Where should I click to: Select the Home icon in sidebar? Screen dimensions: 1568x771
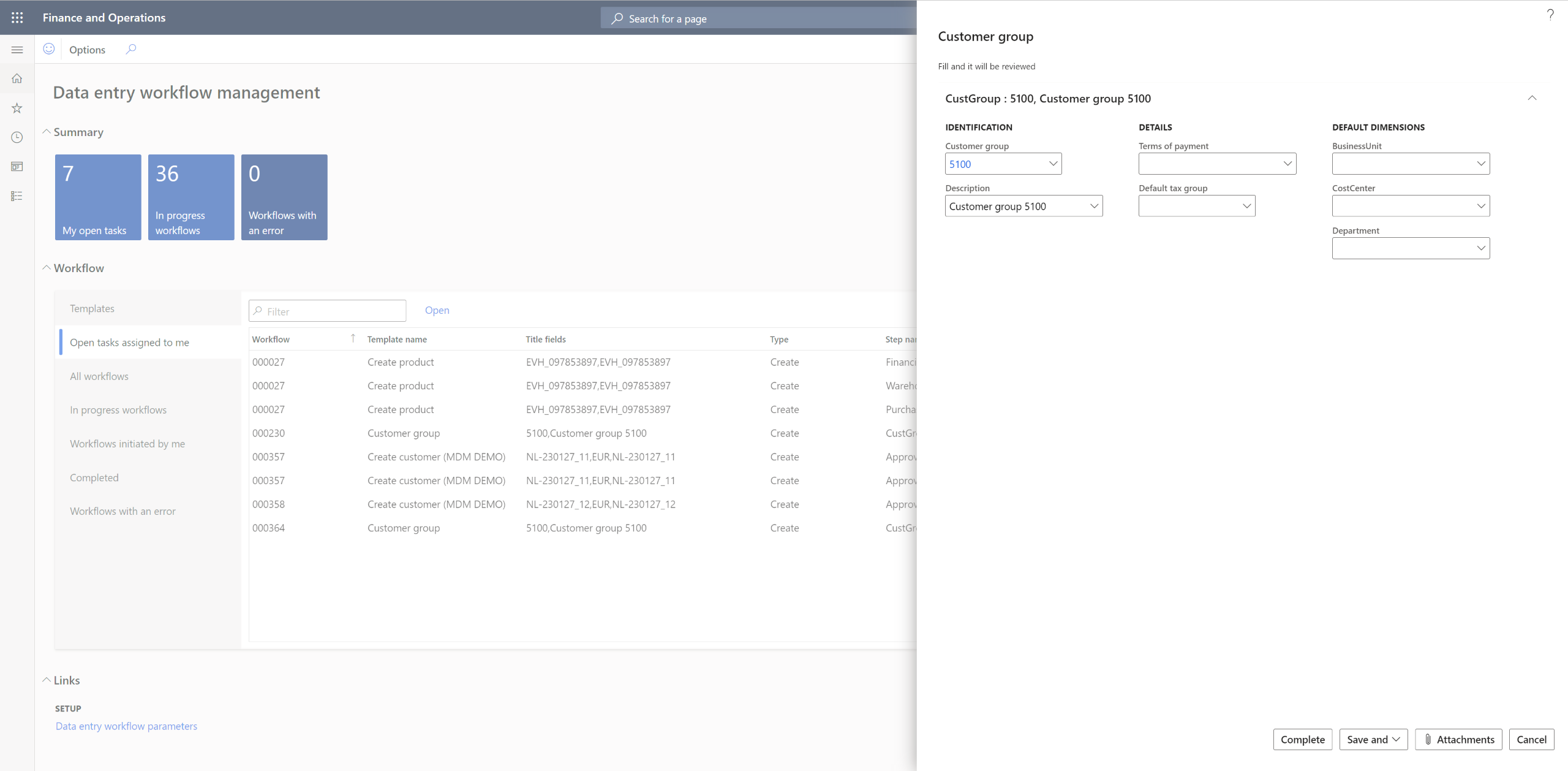pos(16,78)
